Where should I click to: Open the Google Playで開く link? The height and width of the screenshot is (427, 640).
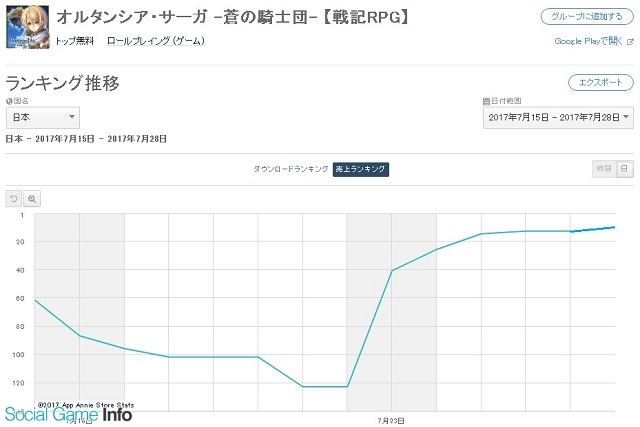pos(589,41)
